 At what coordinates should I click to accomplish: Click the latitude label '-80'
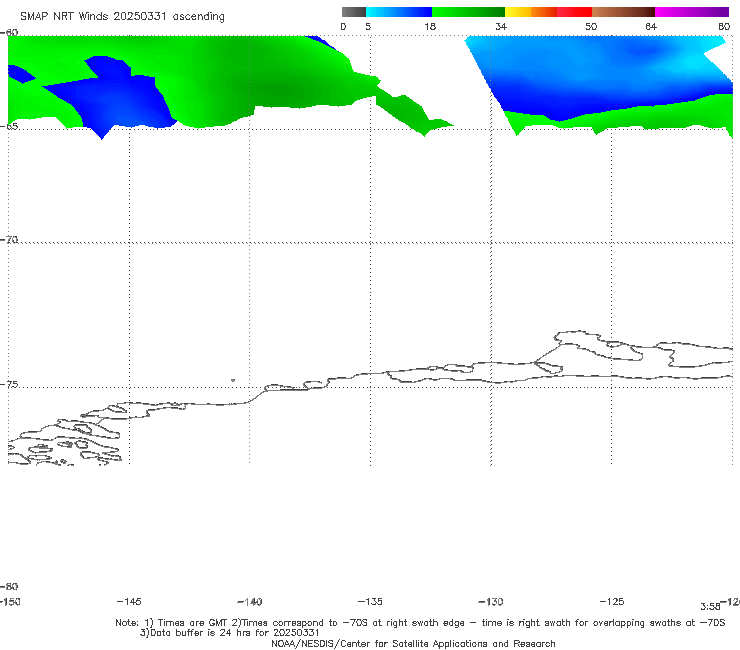click(9, 587)
